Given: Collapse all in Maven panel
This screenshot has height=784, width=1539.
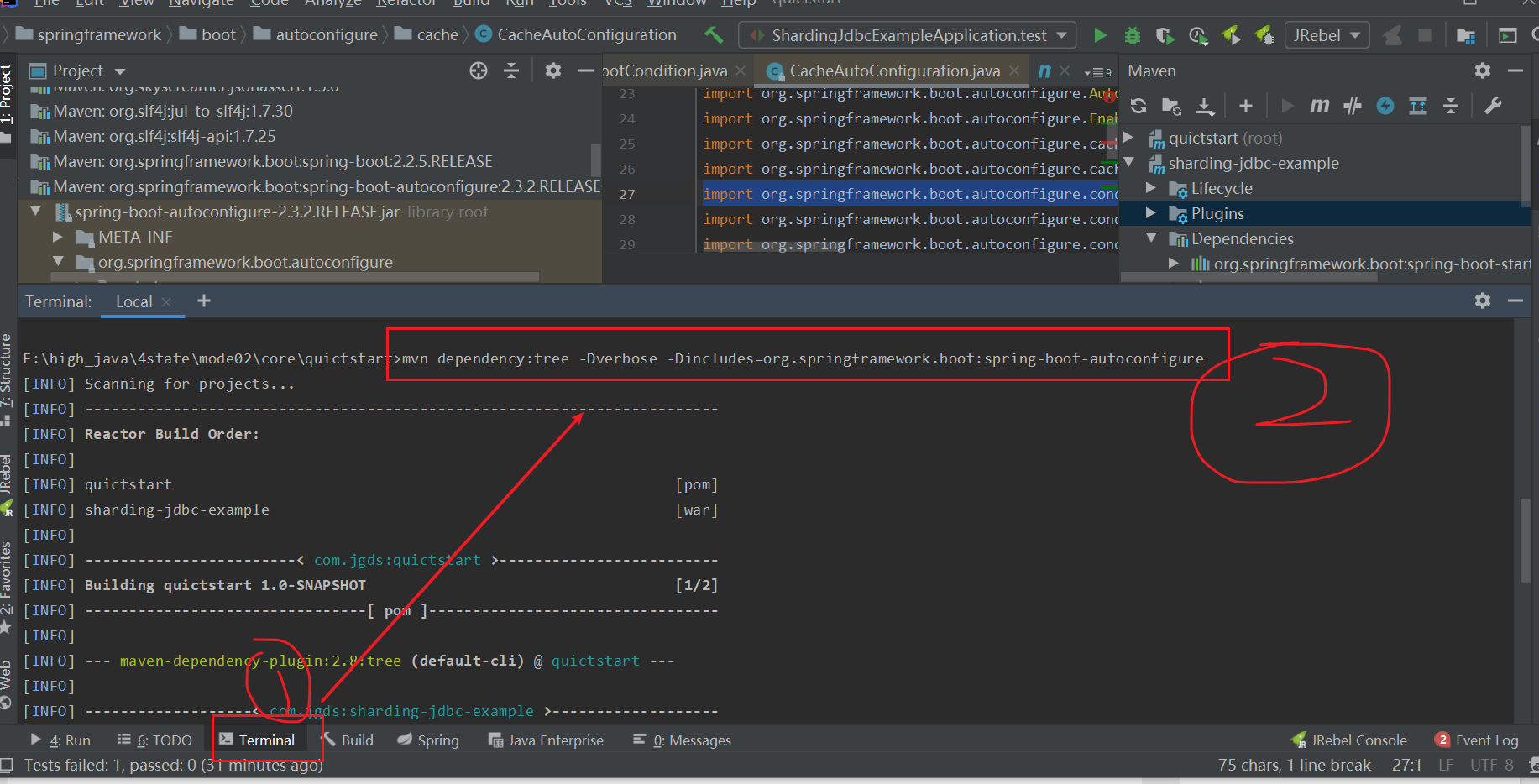Looking at the screenshot, I should [1451, 106].
